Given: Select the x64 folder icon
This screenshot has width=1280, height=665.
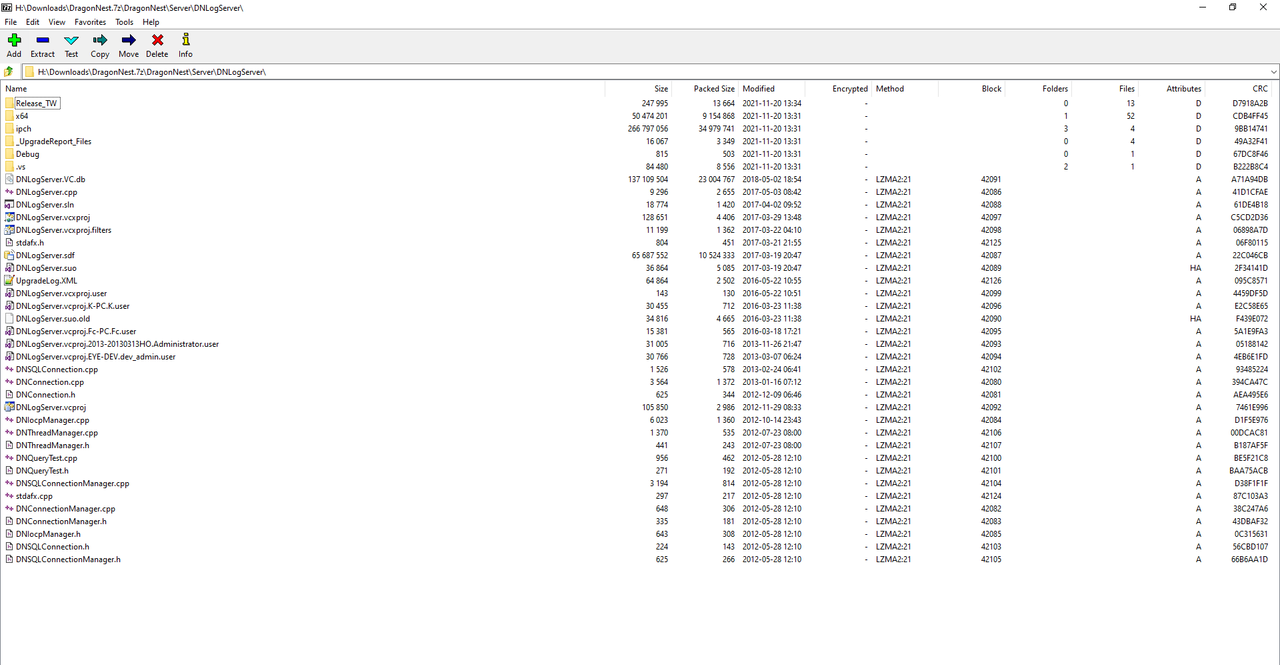Looking at the screenshot, I should point(9,116).
